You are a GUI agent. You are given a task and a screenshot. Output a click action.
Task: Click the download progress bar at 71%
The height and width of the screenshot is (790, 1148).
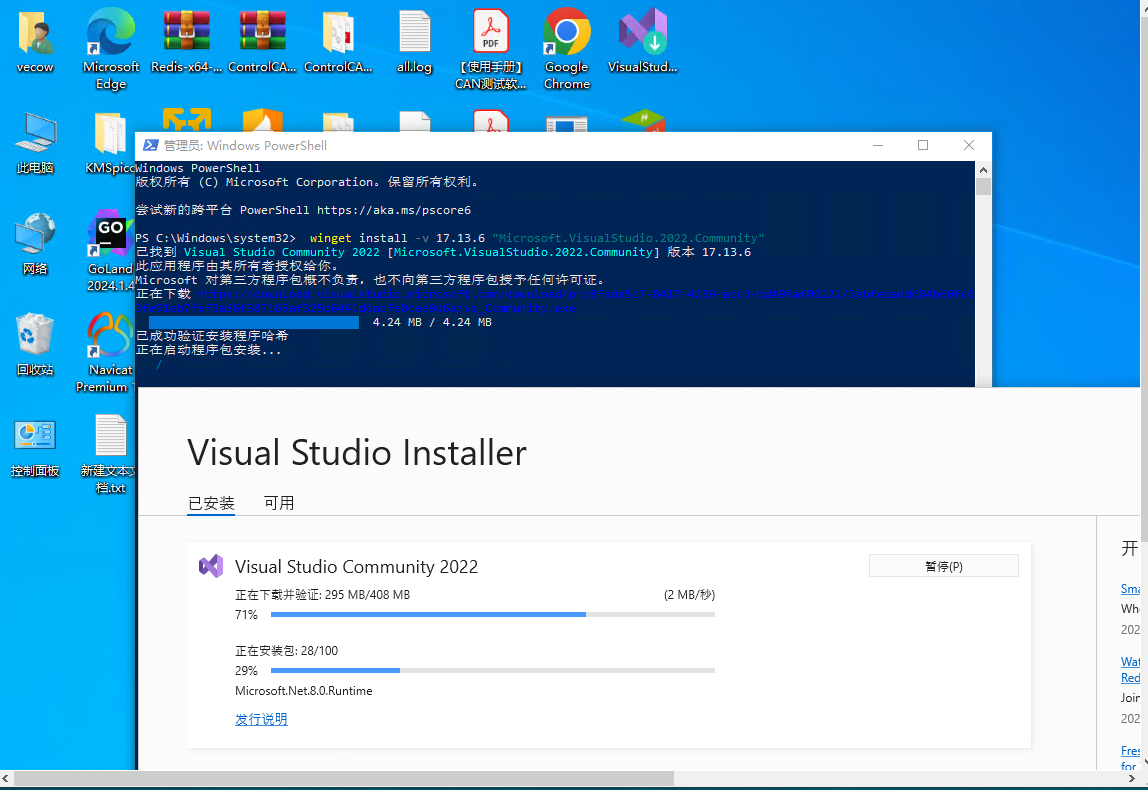point(493,614)
